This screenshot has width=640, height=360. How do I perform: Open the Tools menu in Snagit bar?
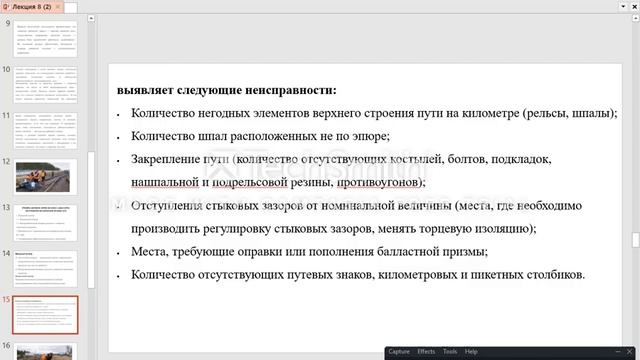coord(450,351)
